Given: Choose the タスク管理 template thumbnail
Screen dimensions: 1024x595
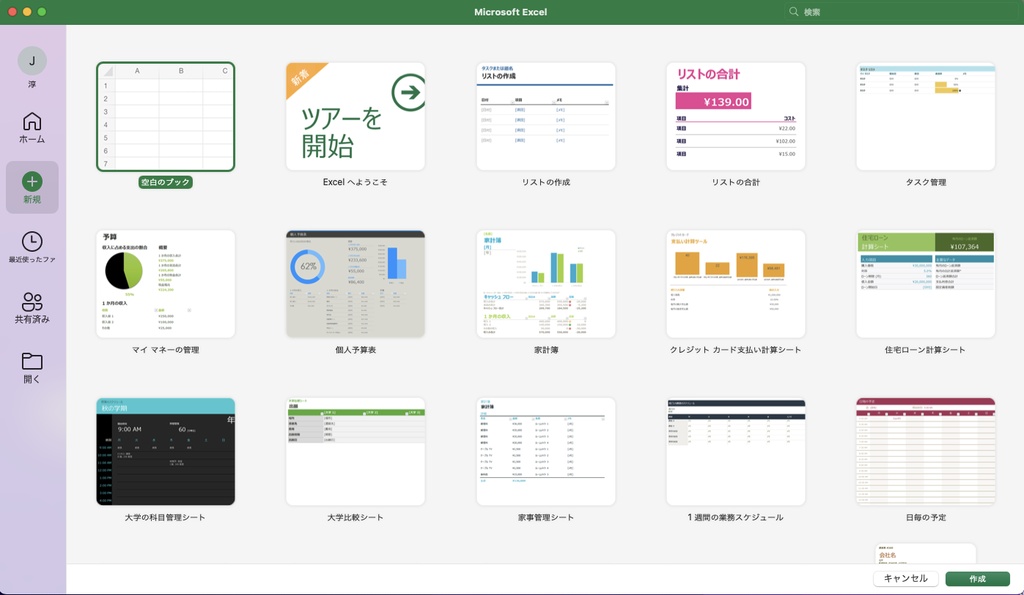Looking at the screenshot, I should pos(925,117).
